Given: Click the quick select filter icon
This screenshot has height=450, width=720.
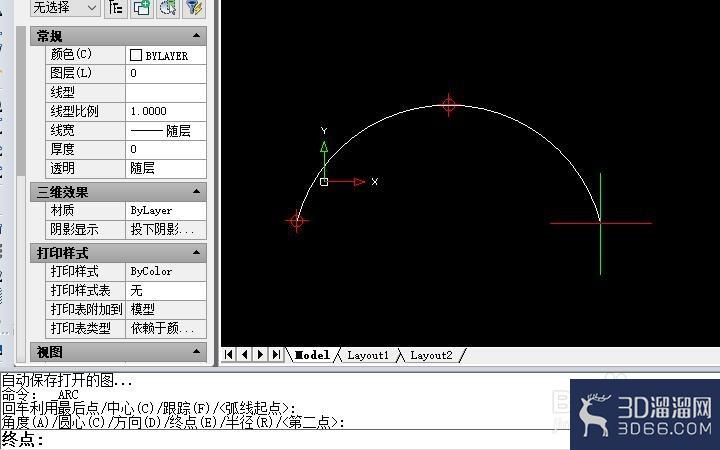Looking at the screenshot, I should (194, 8).
